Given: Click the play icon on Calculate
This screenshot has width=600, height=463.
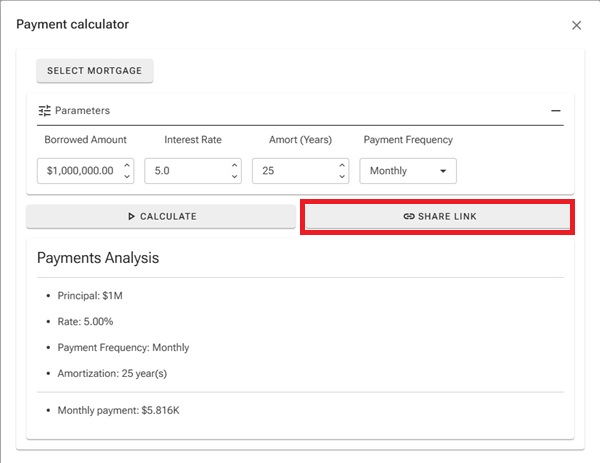Looking at the screenshot, I should tap(131, 217).
